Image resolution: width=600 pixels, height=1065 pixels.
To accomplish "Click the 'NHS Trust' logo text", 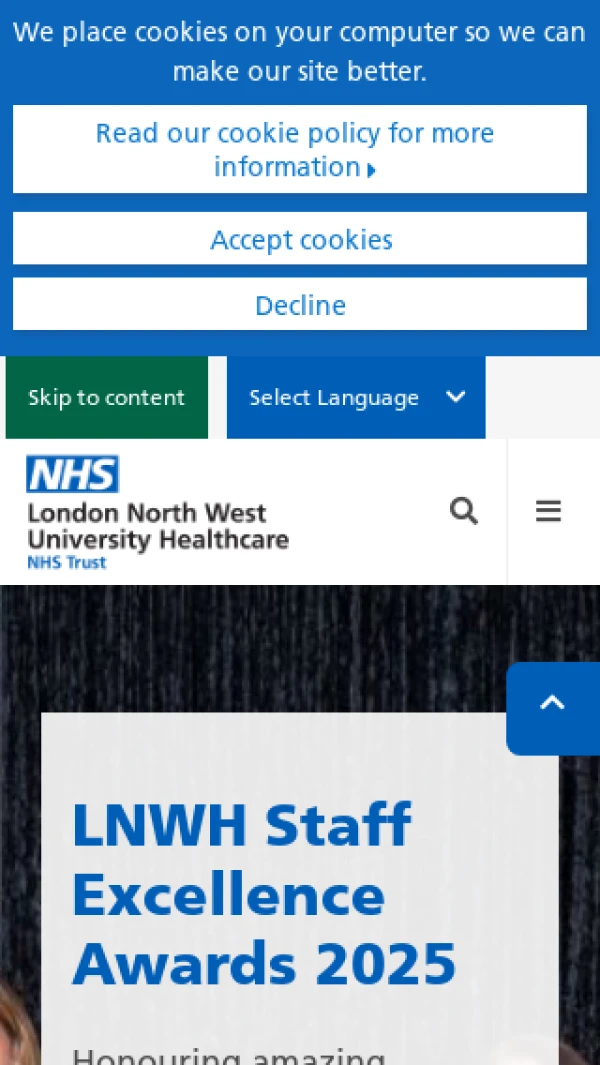I will [67, 562].
